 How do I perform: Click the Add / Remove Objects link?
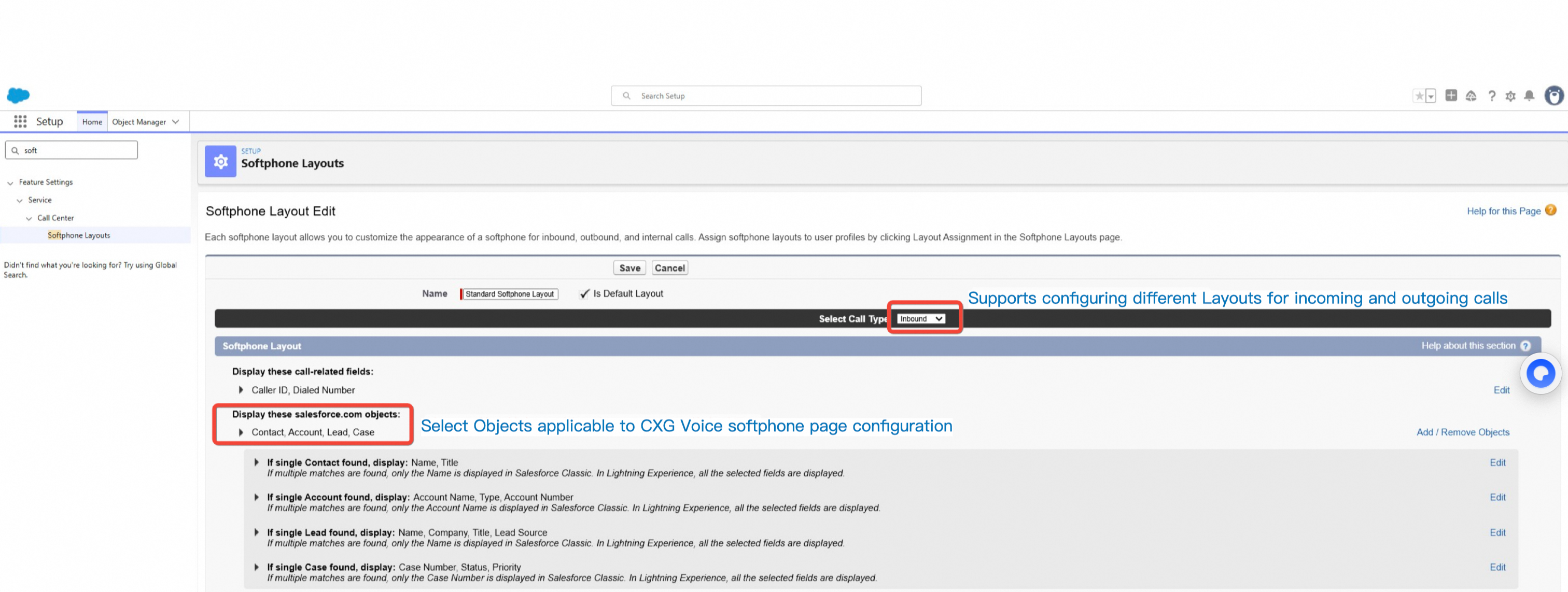tap(1463, 432)
